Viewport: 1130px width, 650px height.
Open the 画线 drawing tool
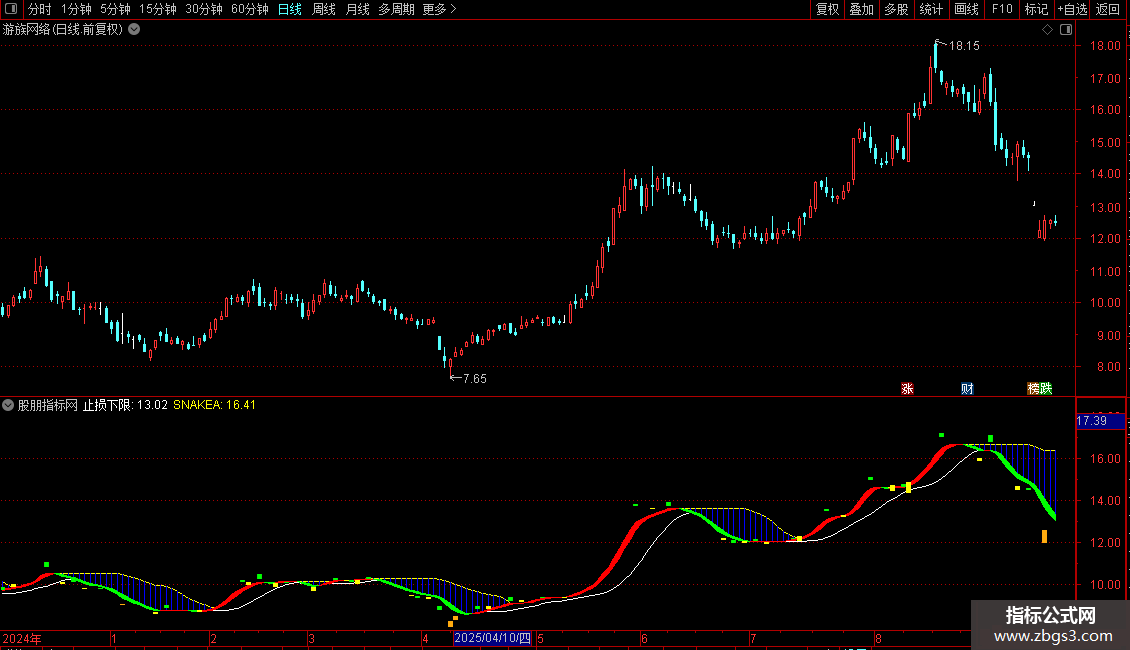966,9
